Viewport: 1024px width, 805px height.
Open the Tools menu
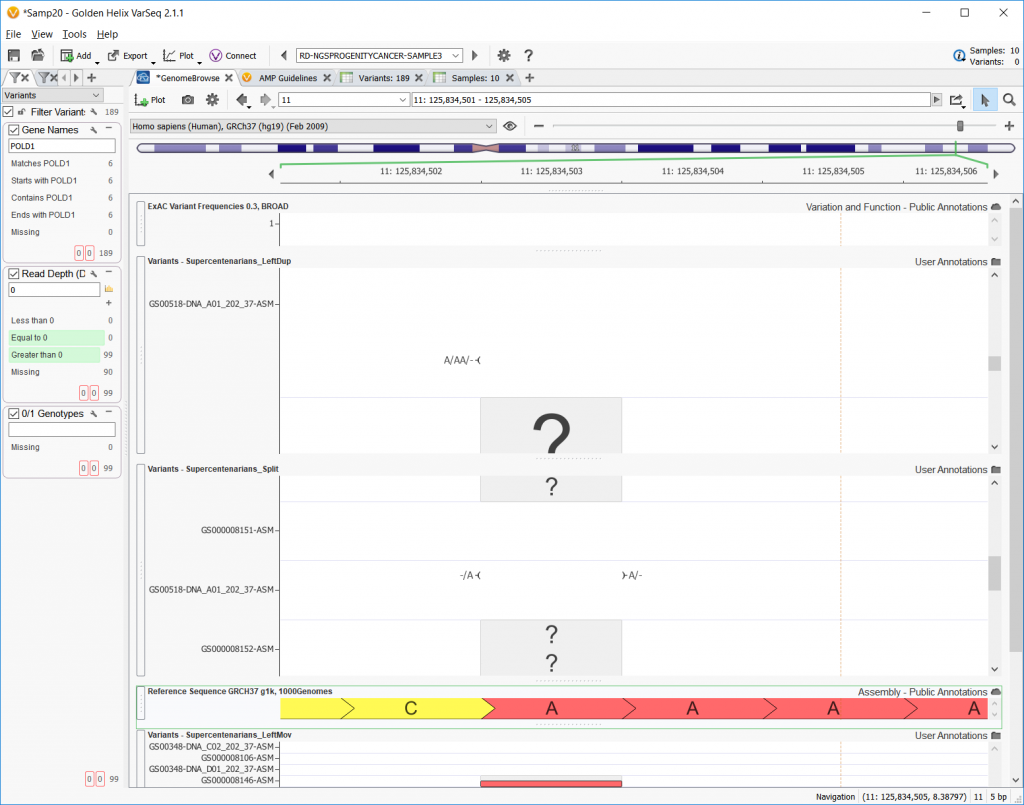pos(72,33)
